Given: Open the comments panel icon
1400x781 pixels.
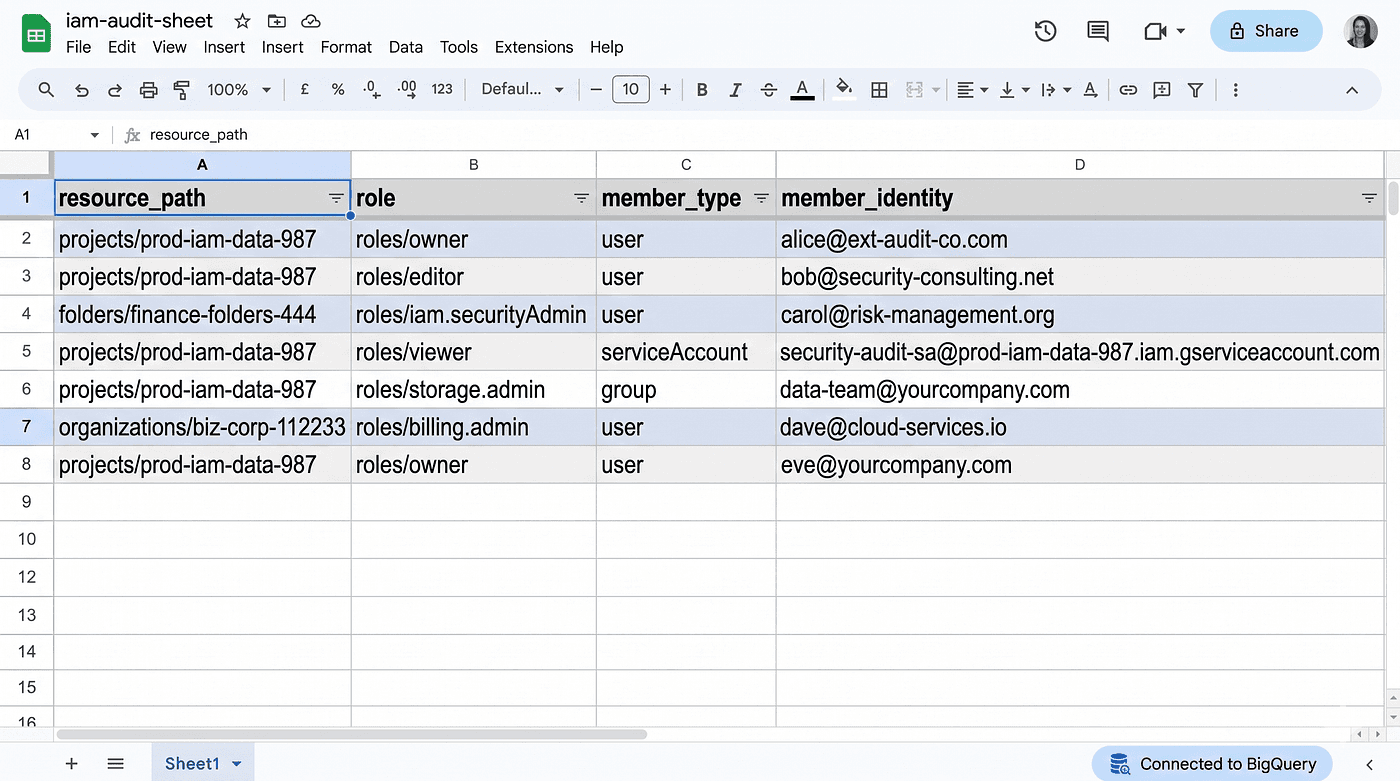Looking at the screenshot, I should click(x=1098, y=31).
